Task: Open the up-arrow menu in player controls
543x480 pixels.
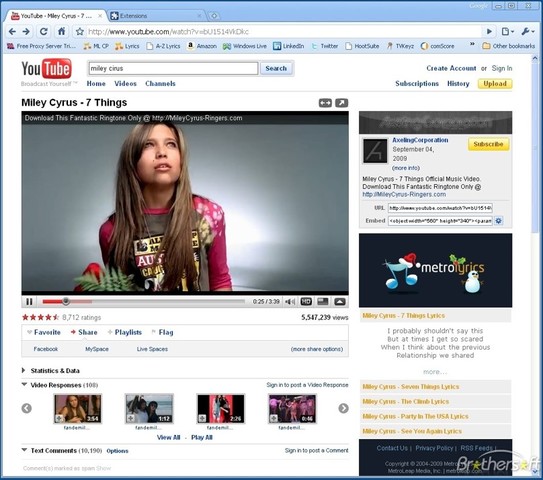Action: pos(340,302)
